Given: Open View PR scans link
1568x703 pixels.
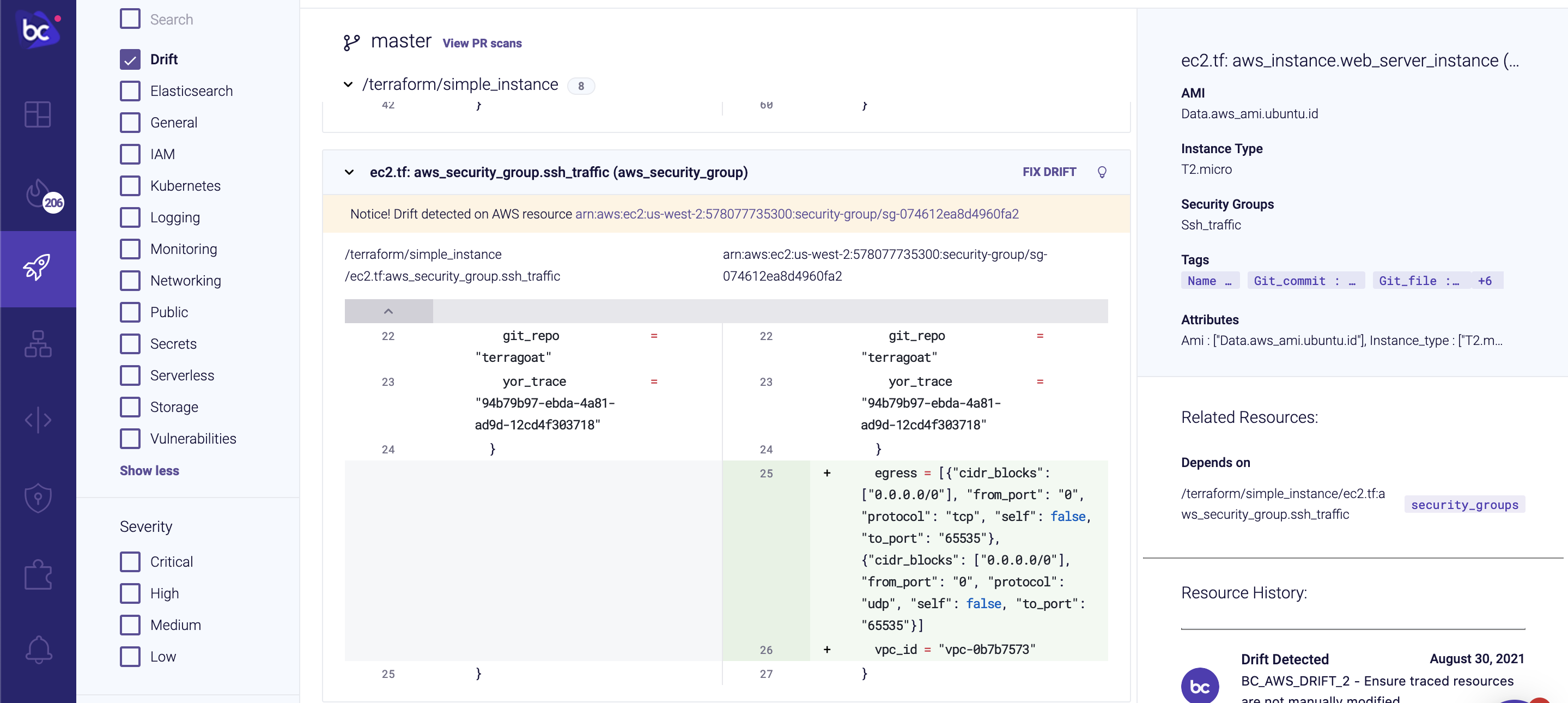Looking at the screenshot, I should (x=482, y=44).
